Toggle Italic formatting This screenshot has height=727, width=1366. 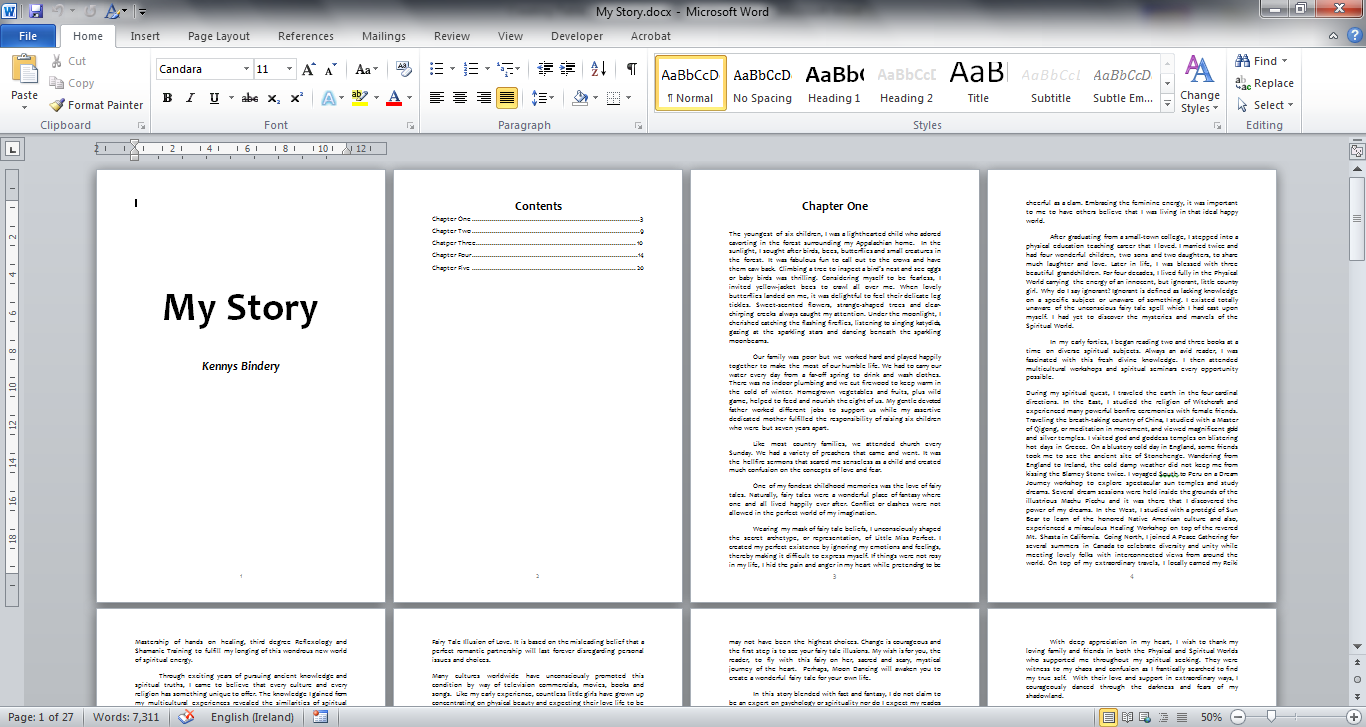pos(190,98)
